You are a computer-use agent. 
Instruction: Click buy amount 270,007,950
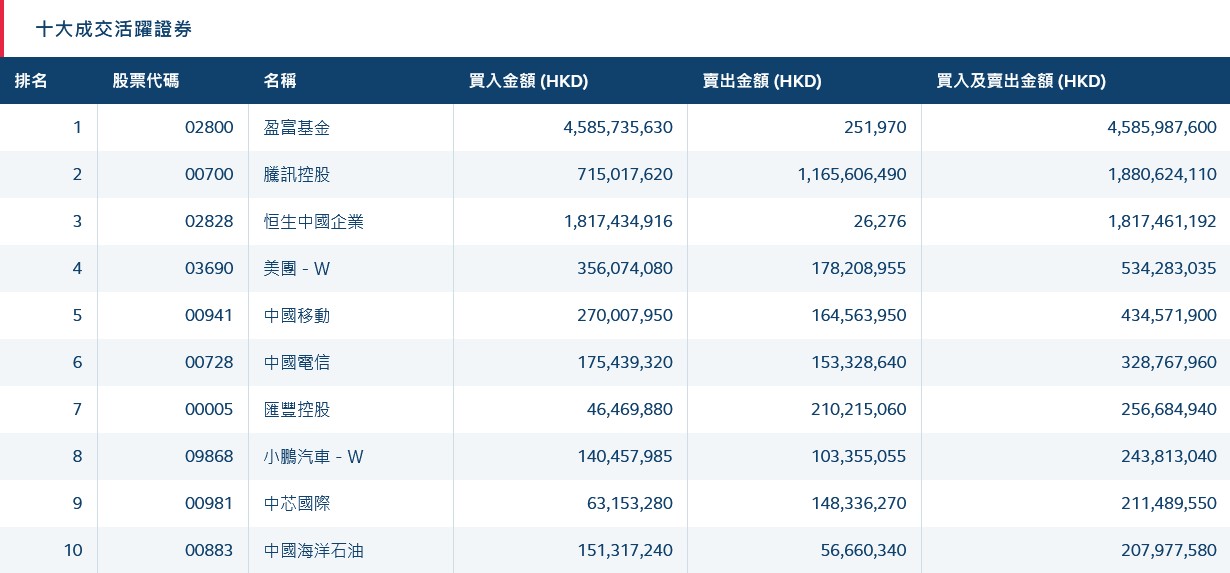[x=625, y=315]
